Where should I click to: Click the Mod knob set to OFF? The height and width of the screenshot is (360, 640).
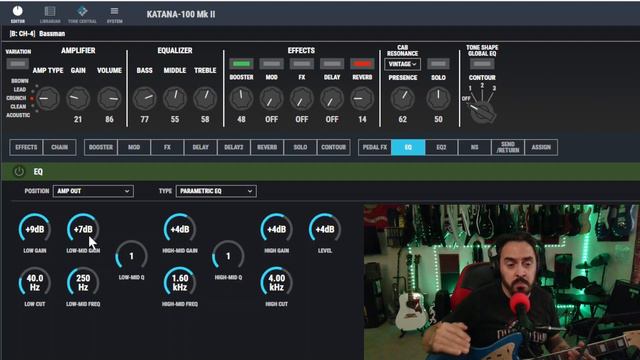pos(271,98)
